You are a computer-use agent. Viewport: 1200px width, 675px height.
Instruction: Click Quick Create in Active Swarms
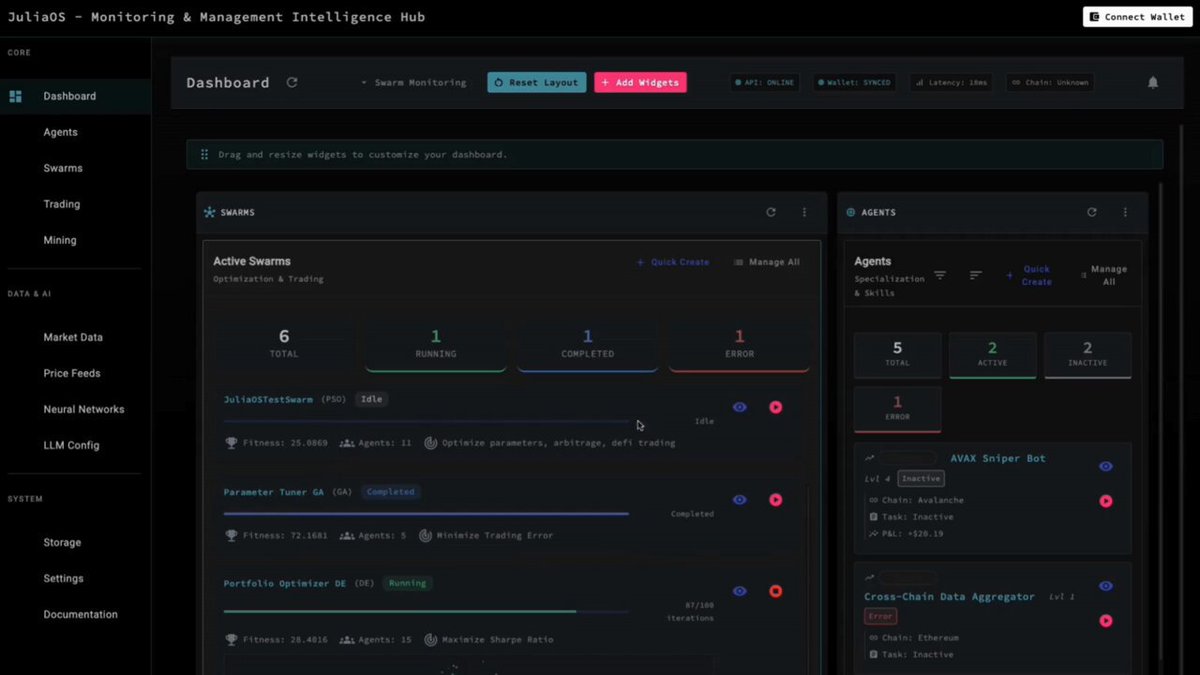(673, 262)
